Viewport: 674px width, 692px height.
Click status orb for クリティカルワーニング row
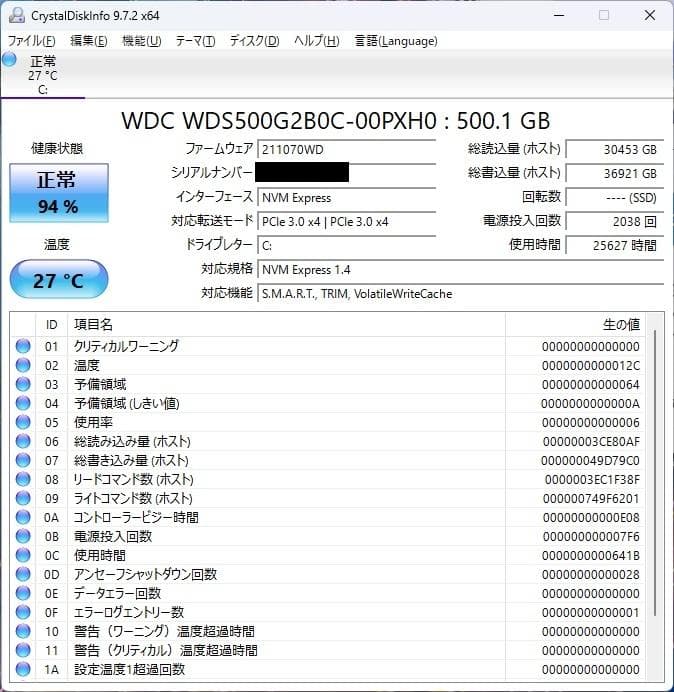pyautogui.click(x=23, y=346)
